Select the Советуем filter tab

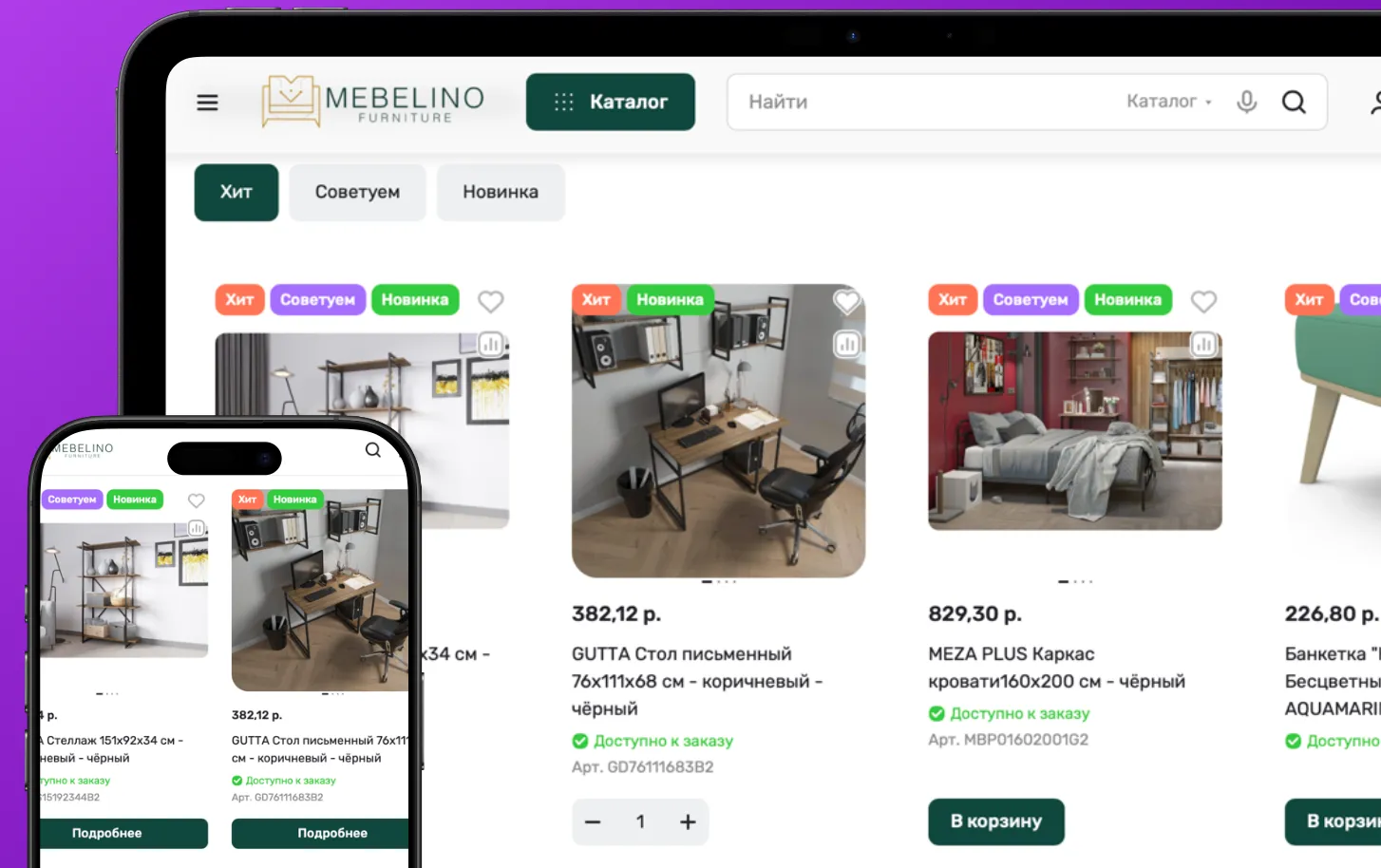pyautogui.click(x=357, y=192)
